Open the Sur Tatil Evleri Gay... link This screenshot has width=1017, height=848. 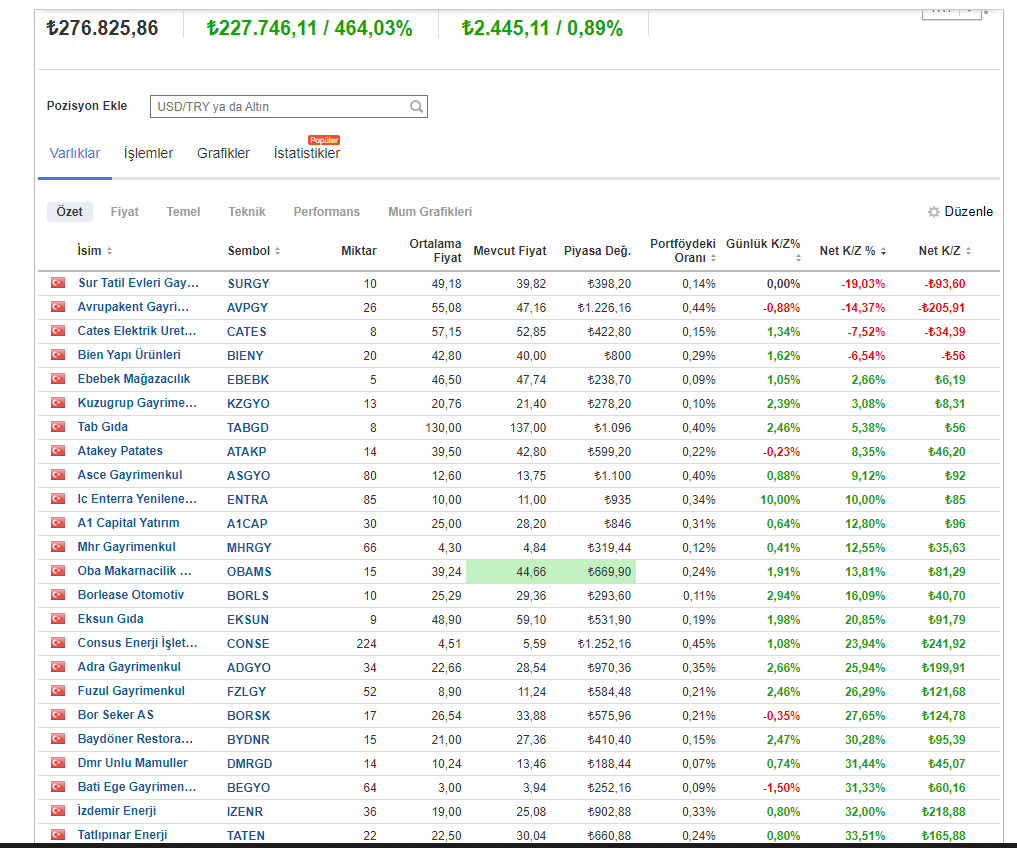pos(139,283)
